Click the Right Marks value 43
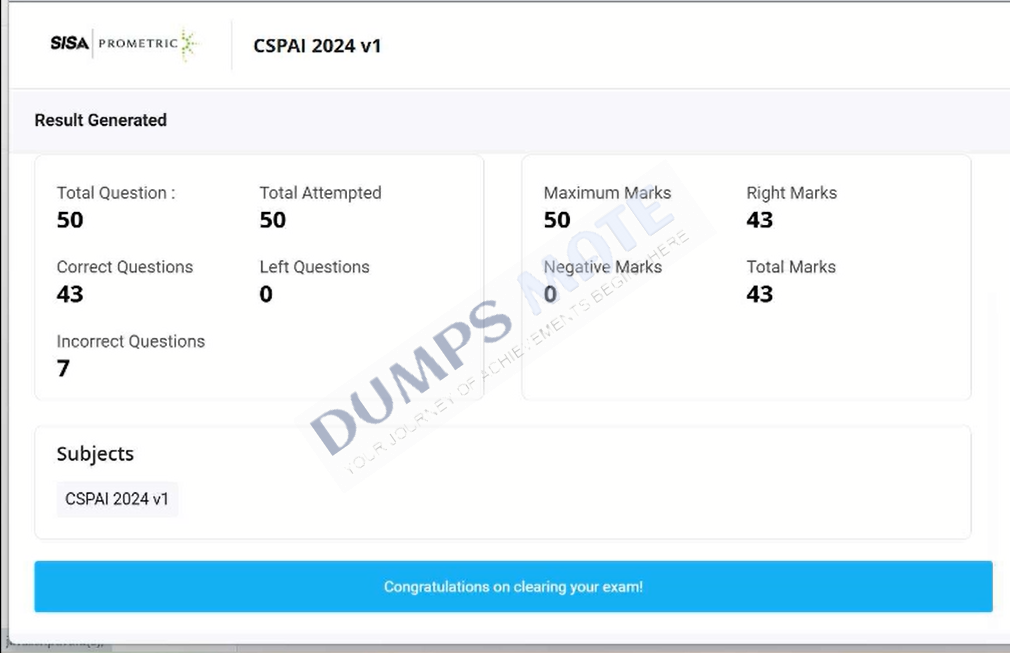 click(760, 220)
